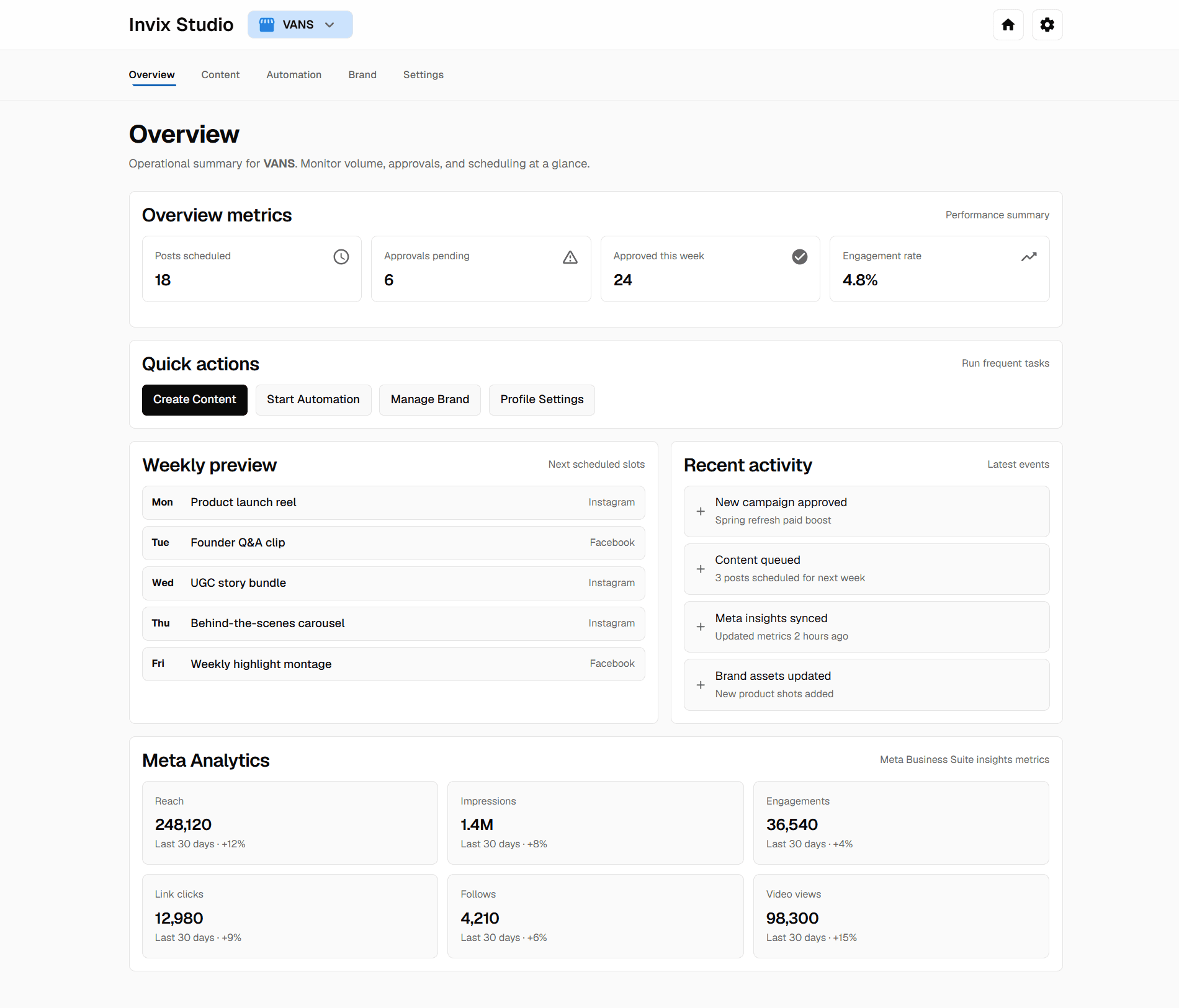Click the warning triangle in Approvals pending
The width and height of the screenshot is (1179, 1008).
pos(570,257)
